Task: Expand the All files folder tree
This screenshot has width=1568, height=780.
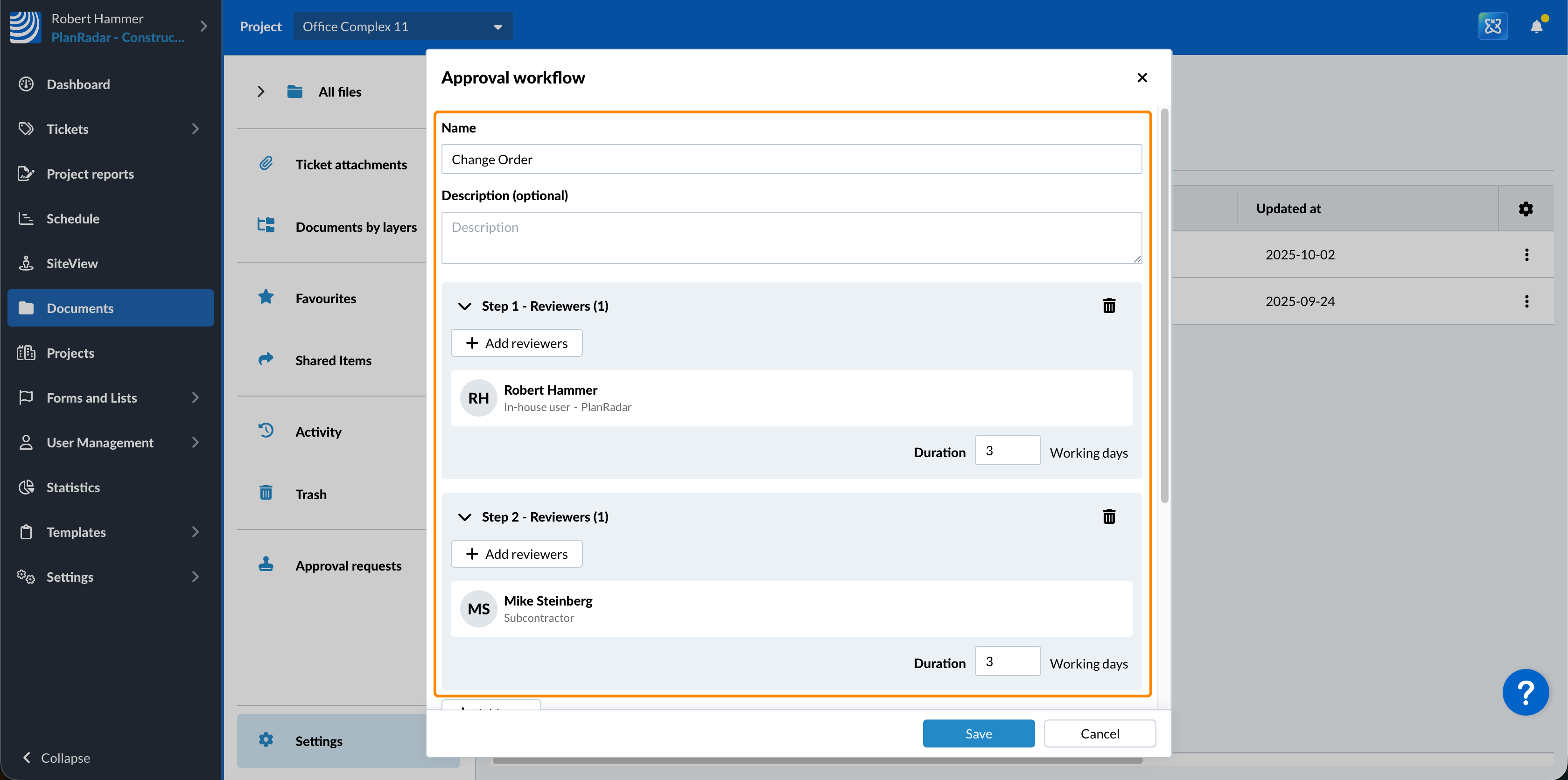Action: pos(260,92)
